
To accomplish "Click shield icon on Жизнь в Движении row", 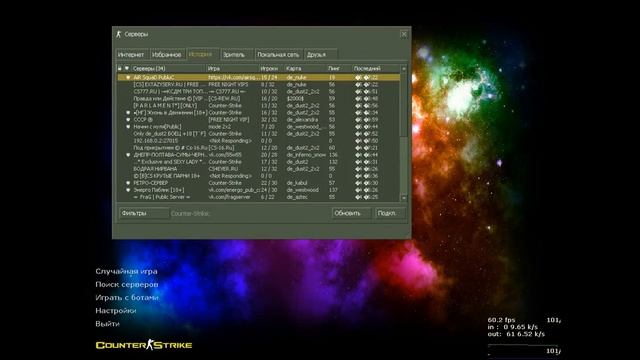I will pos(128,113).
